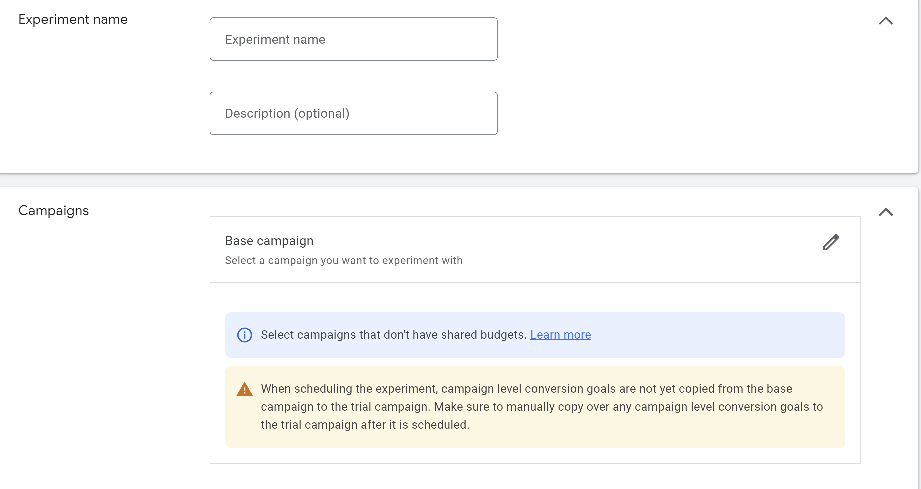The height and width of the screenshot is (489, 921).
Task: Focus the Description (optional) text field
Action: point(353,114)
